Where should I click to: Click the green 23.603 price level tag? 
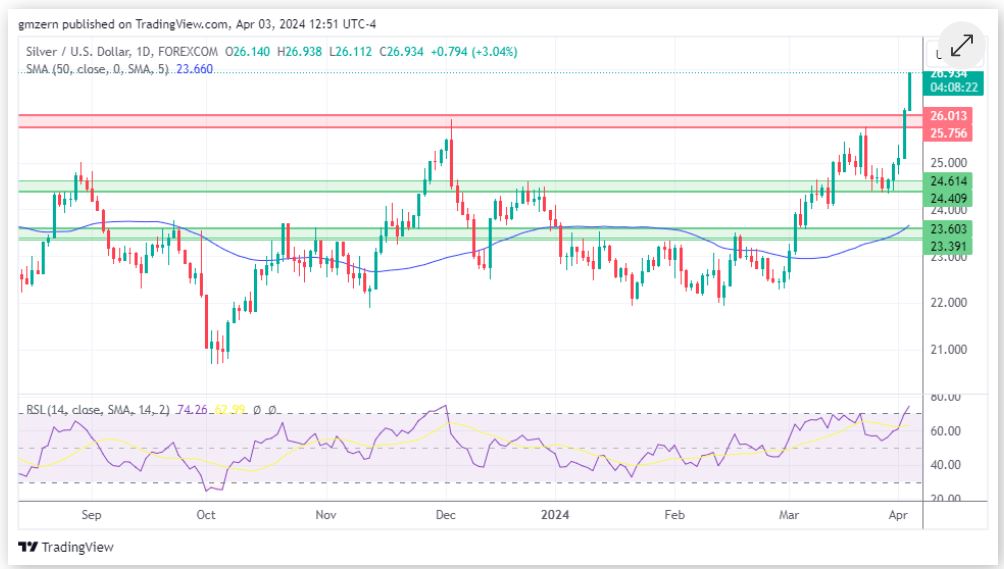947,229
